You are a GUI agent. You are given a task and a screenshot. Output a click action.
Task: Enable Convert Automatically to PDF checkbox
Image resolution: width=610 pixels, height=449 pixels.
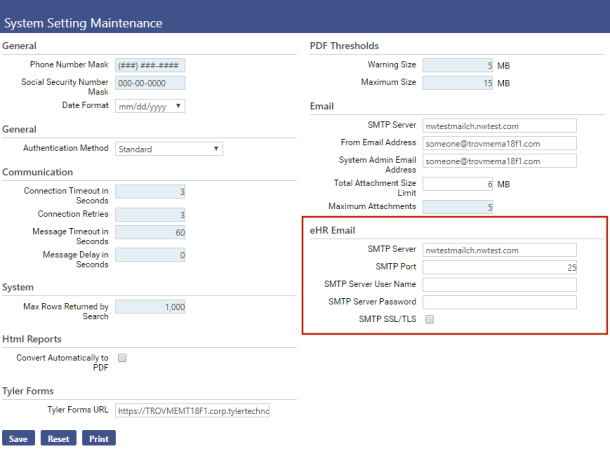122,357
